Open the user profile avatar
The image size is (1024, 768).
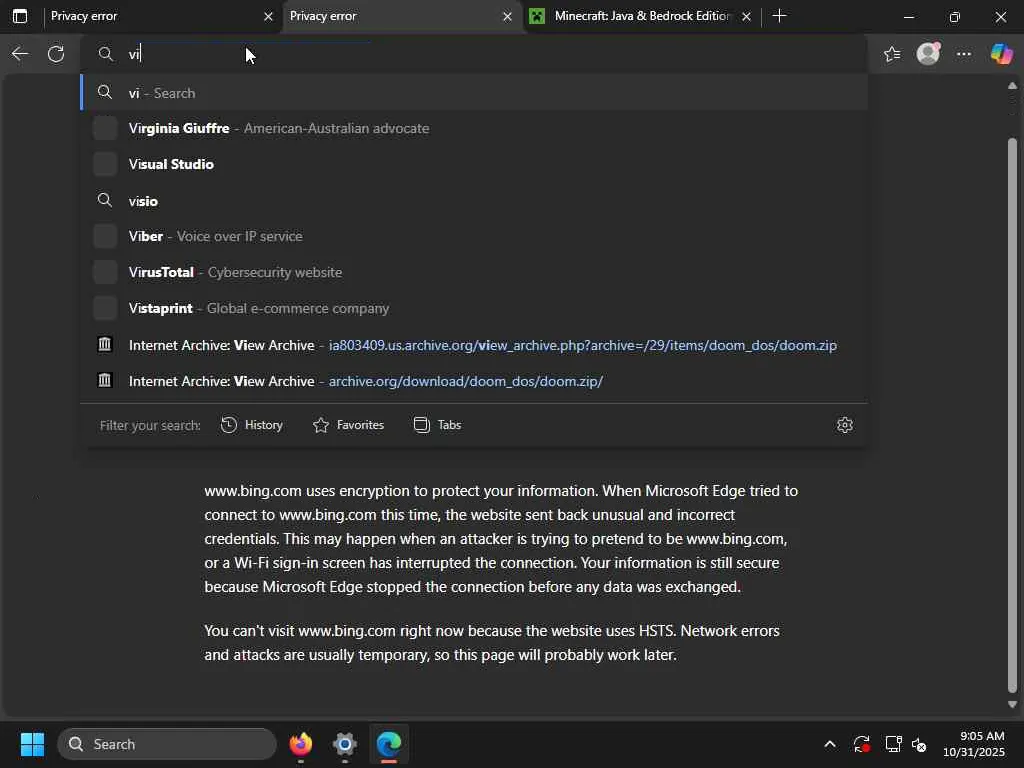[928, 54]
